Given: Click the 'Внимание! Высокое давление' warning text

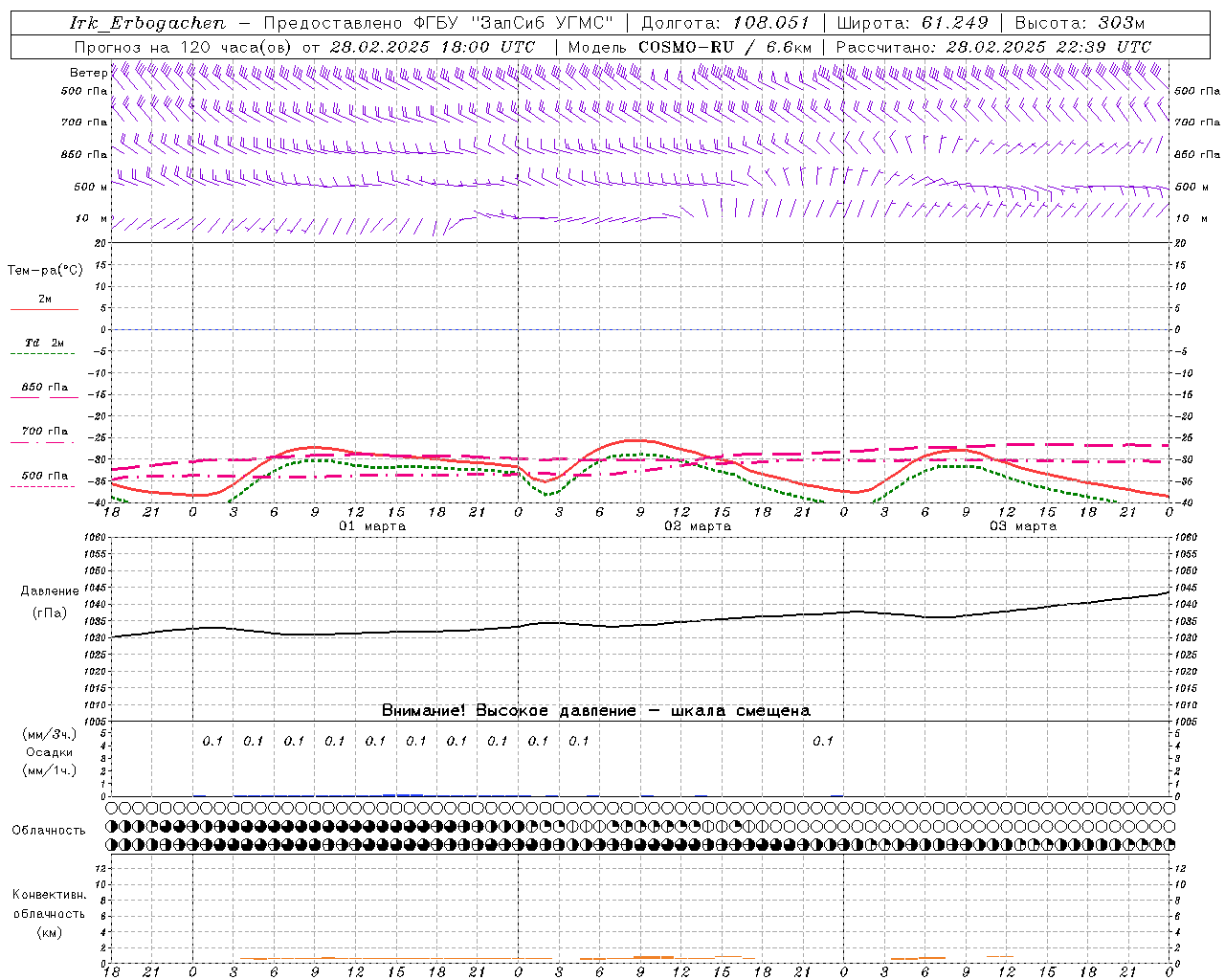Looking at the screenshot, I should pos(508,710).
